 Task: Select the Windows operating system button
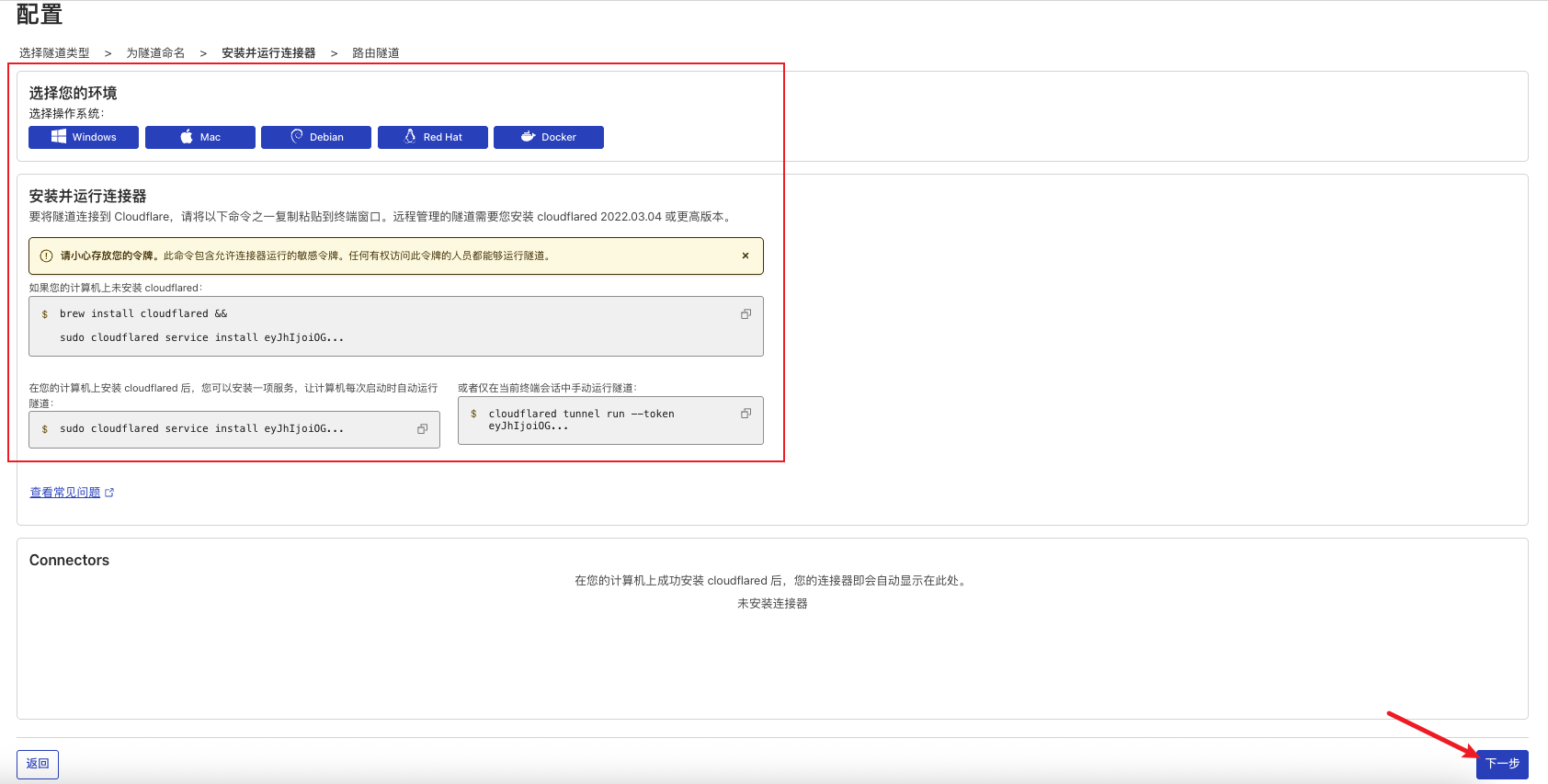coord(84,137)
